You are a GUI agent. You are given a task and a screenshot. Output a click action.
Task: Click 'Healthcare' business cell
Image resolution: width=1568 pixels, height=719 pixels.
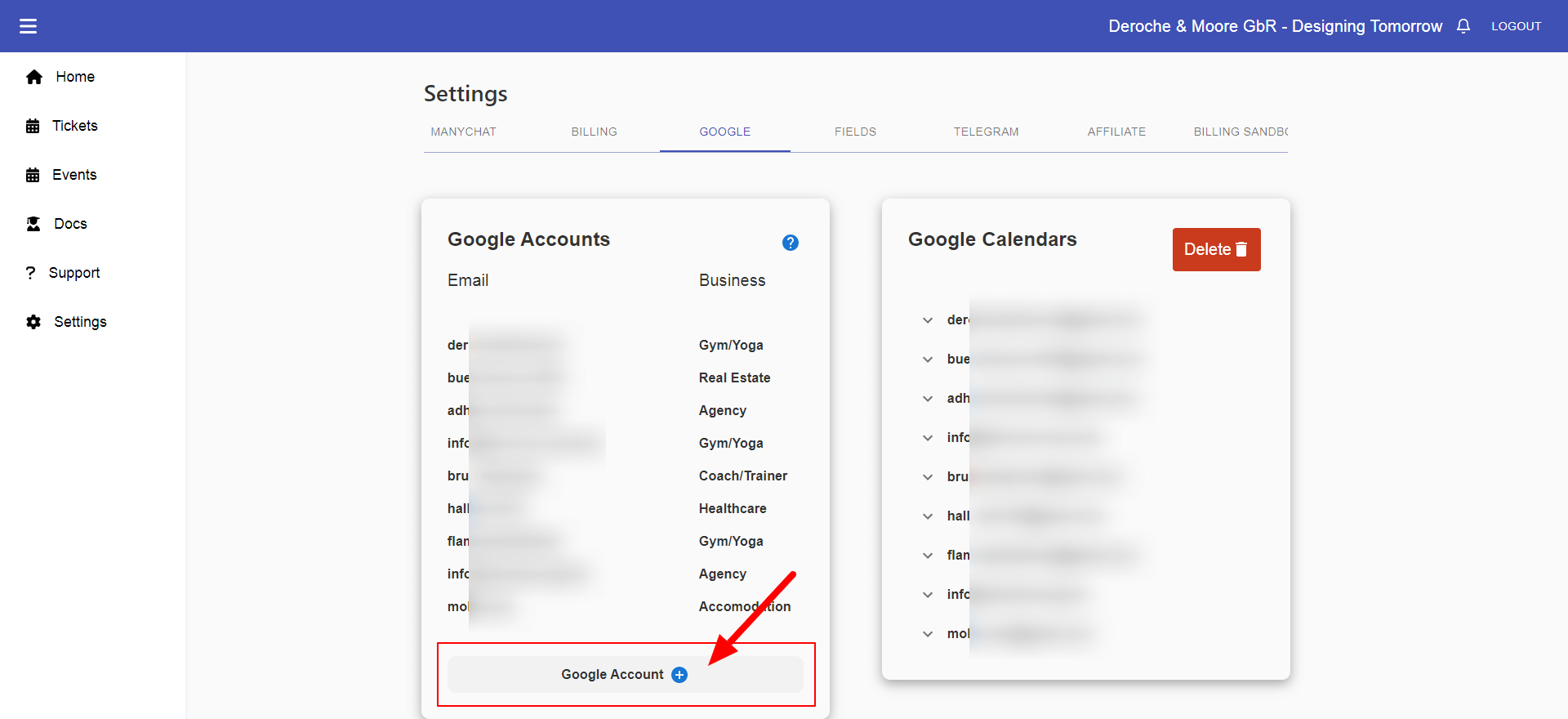click(733, 508)
